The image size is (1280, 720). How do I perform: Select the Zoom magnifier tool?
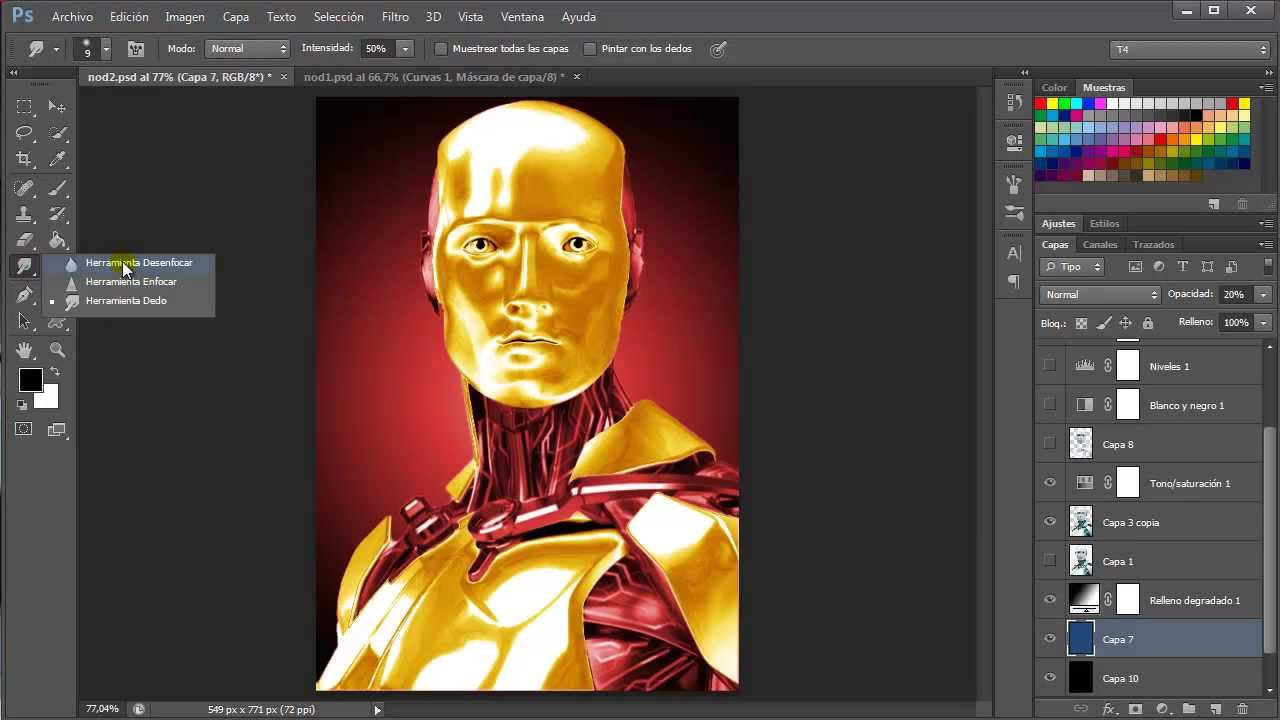(57, 350)
